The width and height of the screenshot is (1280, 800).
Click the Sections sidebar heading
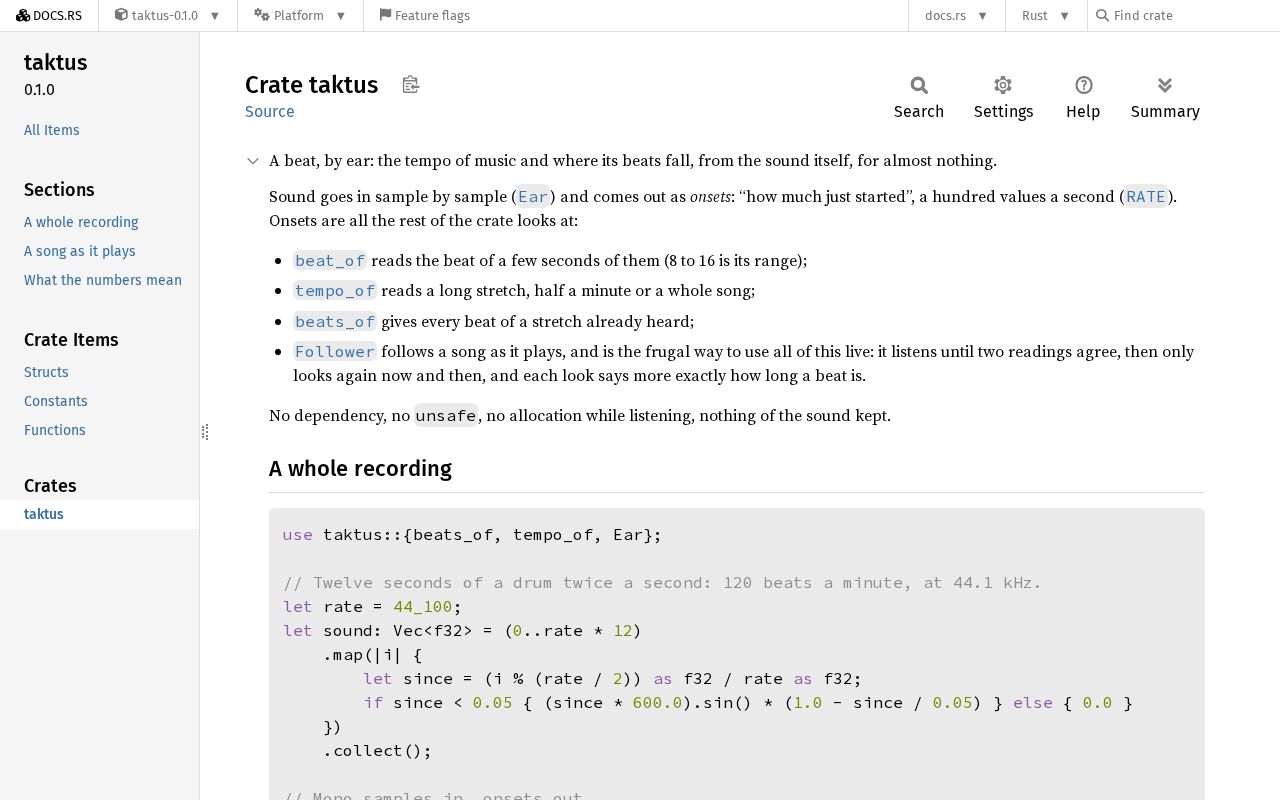[x=59, y=190]
